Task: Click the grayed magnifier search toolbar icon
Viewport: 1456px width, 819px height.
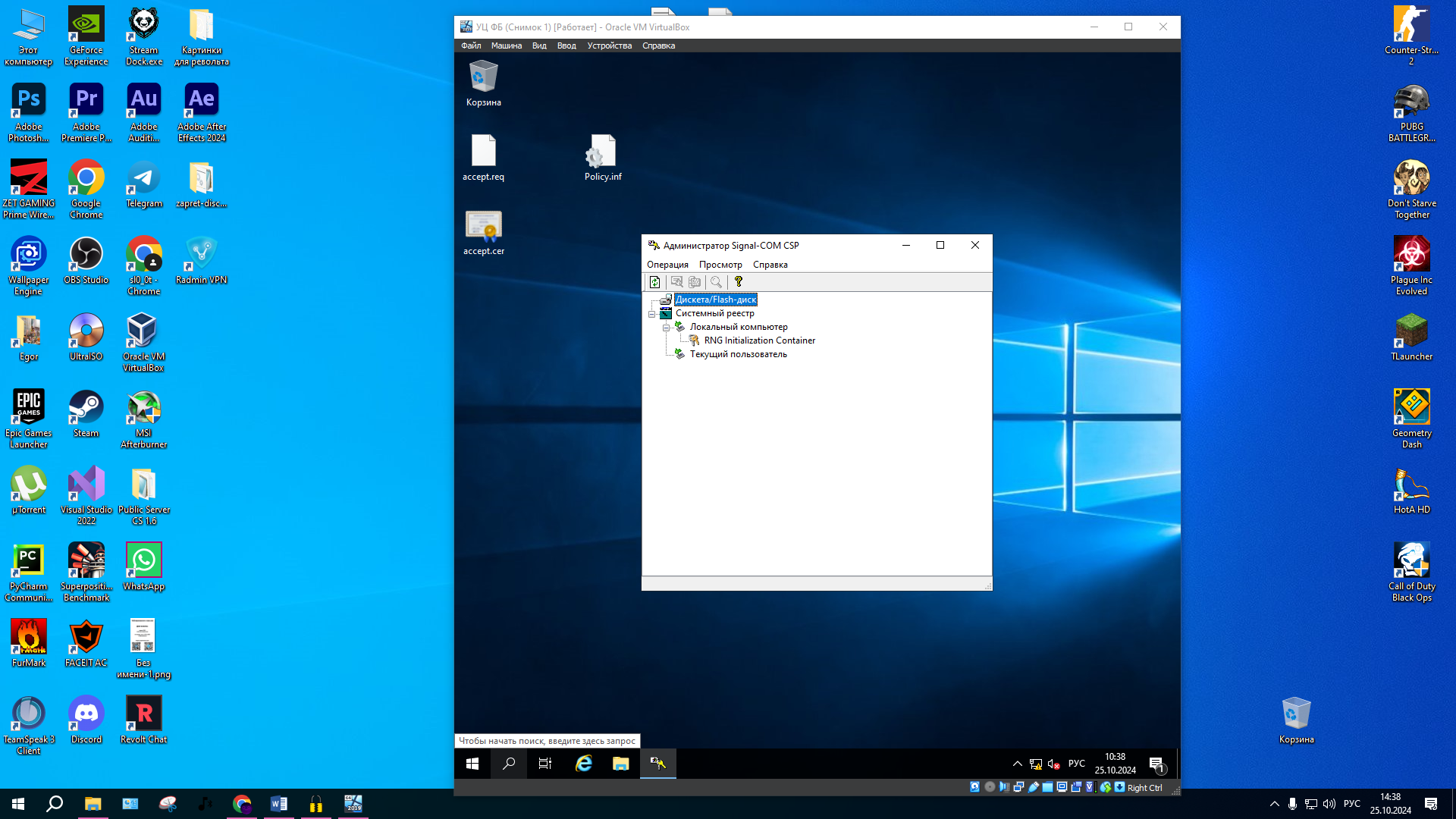Action: click(716, 282)
